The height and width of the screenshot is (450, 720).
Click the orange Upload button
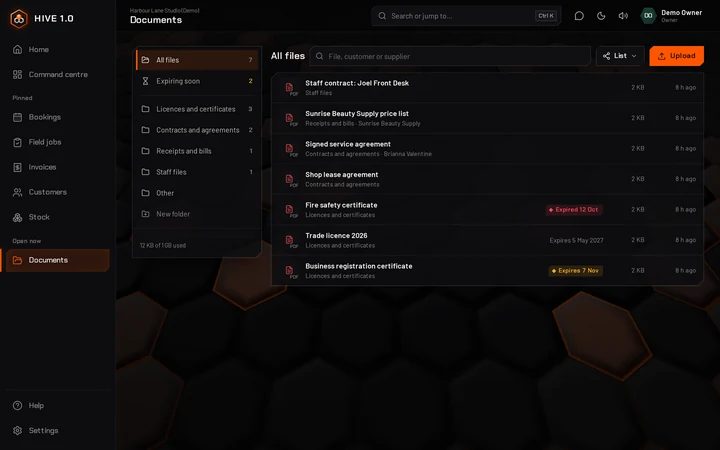pyautogui.click(x=676, y=56)
